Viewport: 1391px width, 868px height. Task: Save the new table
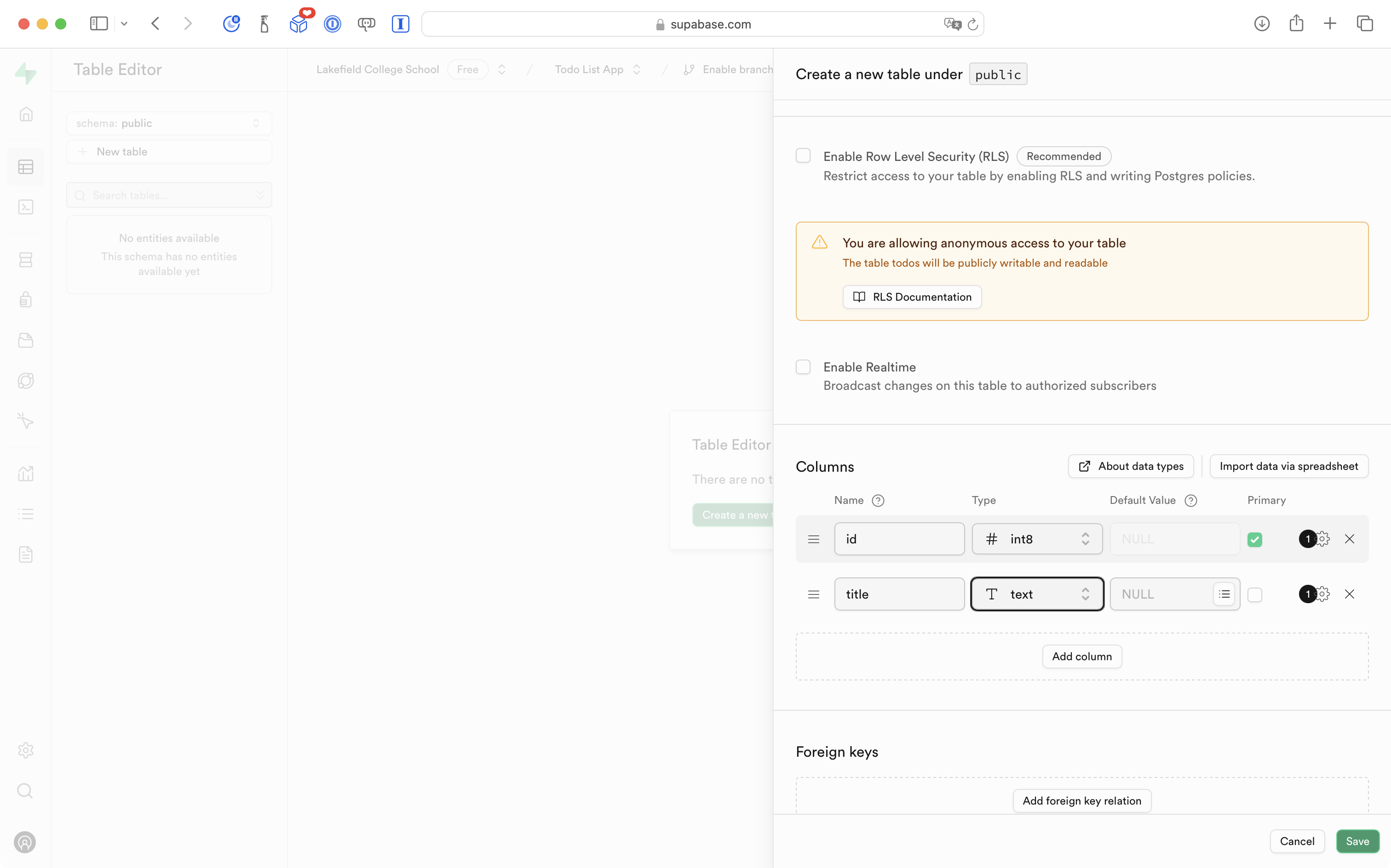tap(1357, 841)
